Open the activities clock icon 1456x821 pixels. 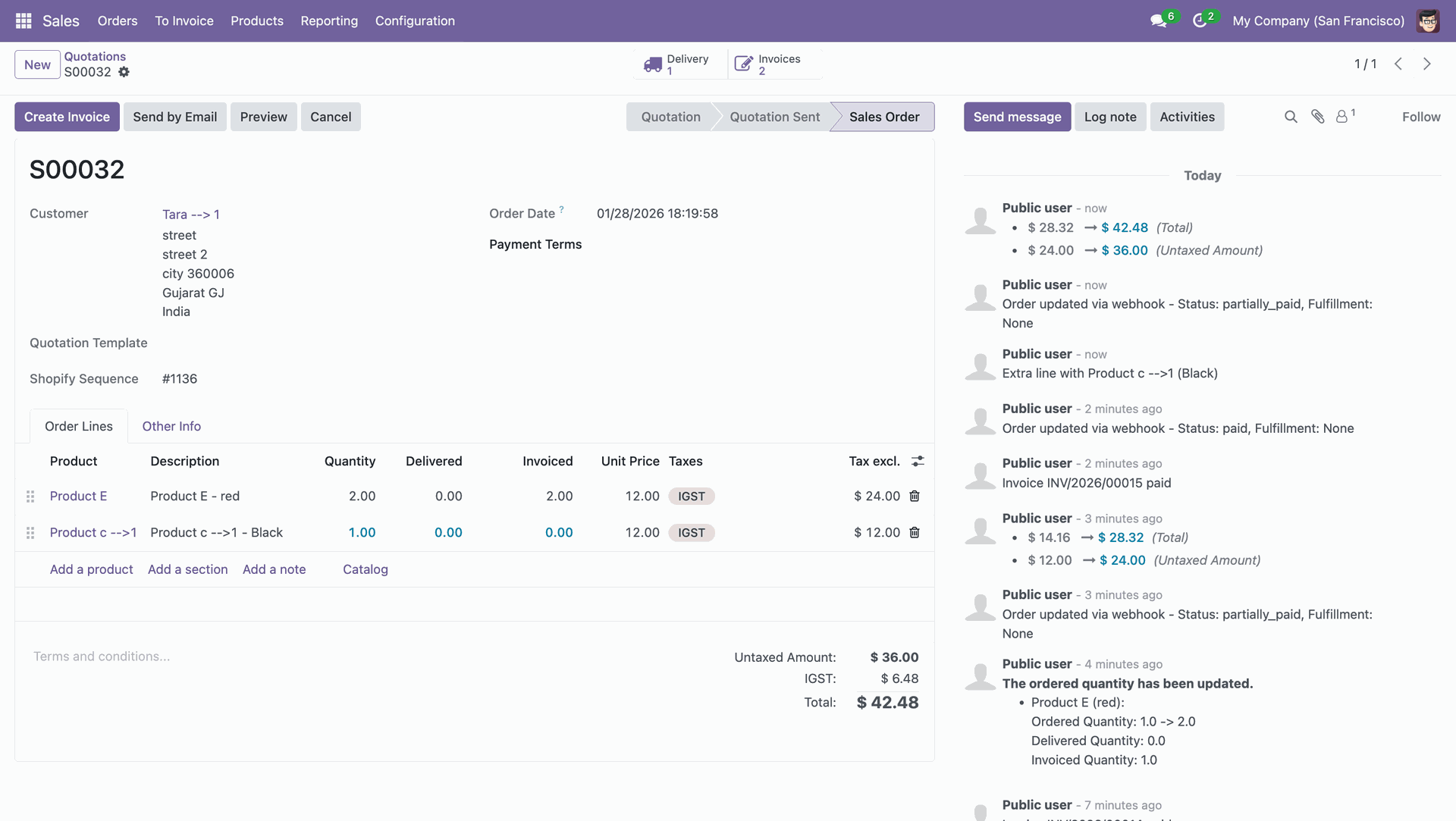click(1200, 20)
